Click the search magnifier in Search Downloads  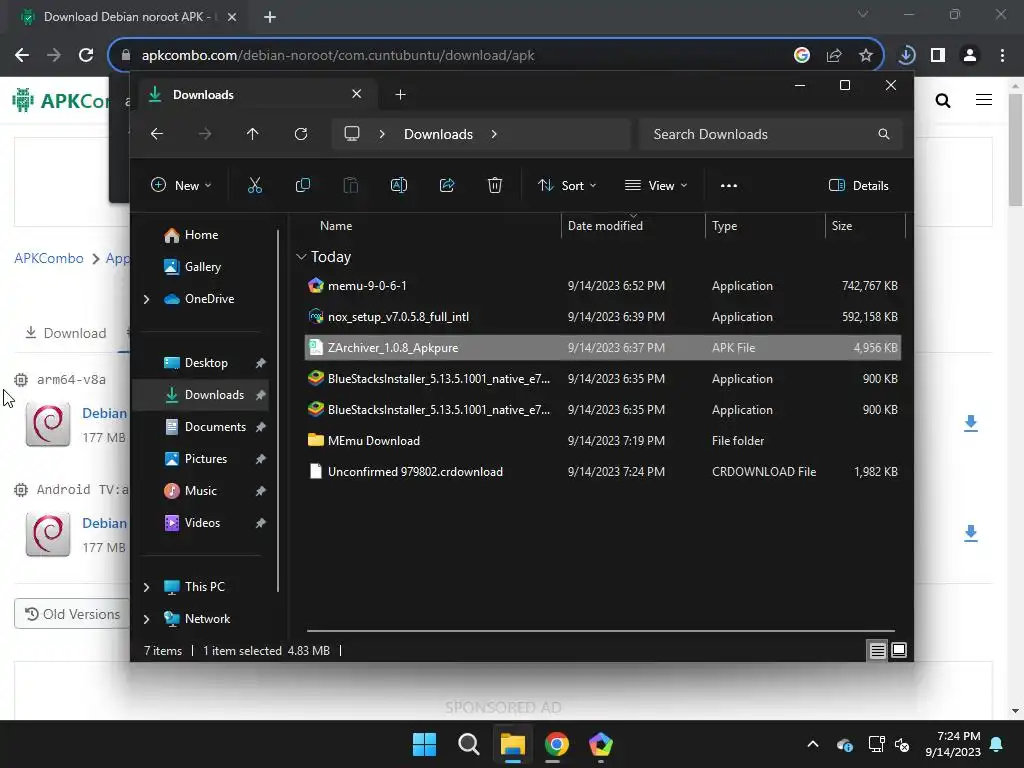(x=884, y=134)
